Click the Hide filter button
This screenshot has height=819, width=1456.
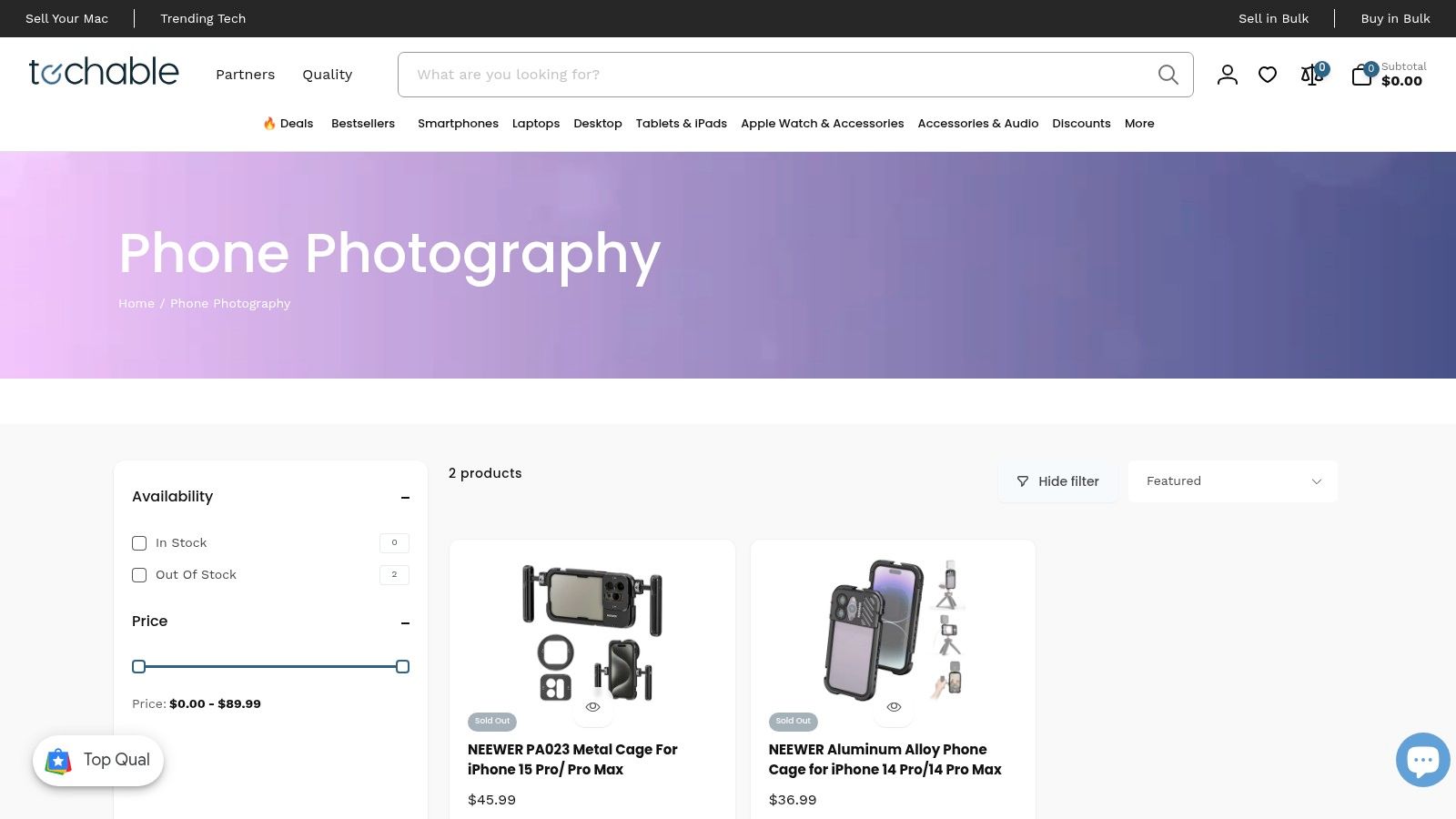pos(1057,481)
